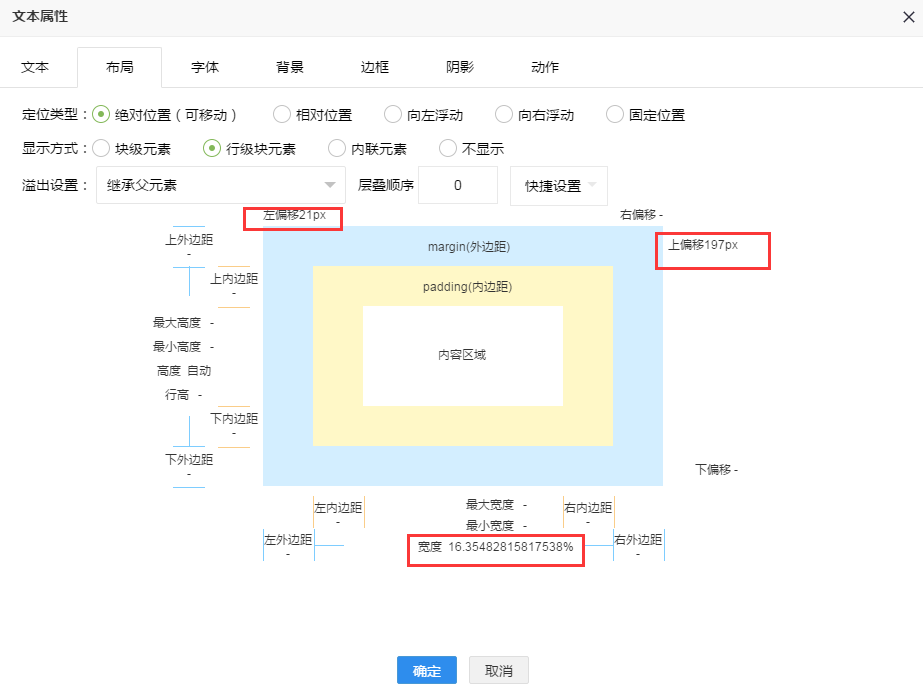
Task: Click the 取消 cancel button
Action: 498,670
